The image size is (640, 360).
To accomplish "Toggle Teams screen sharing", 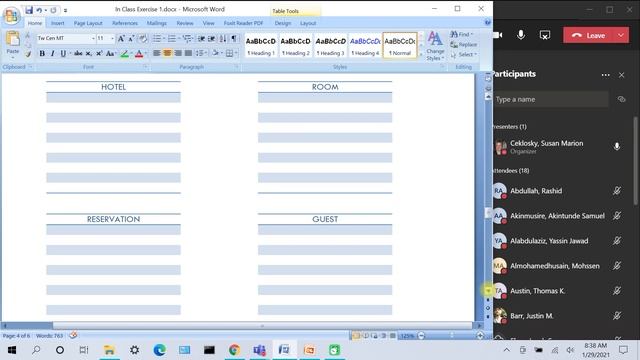I will [544, 35].
